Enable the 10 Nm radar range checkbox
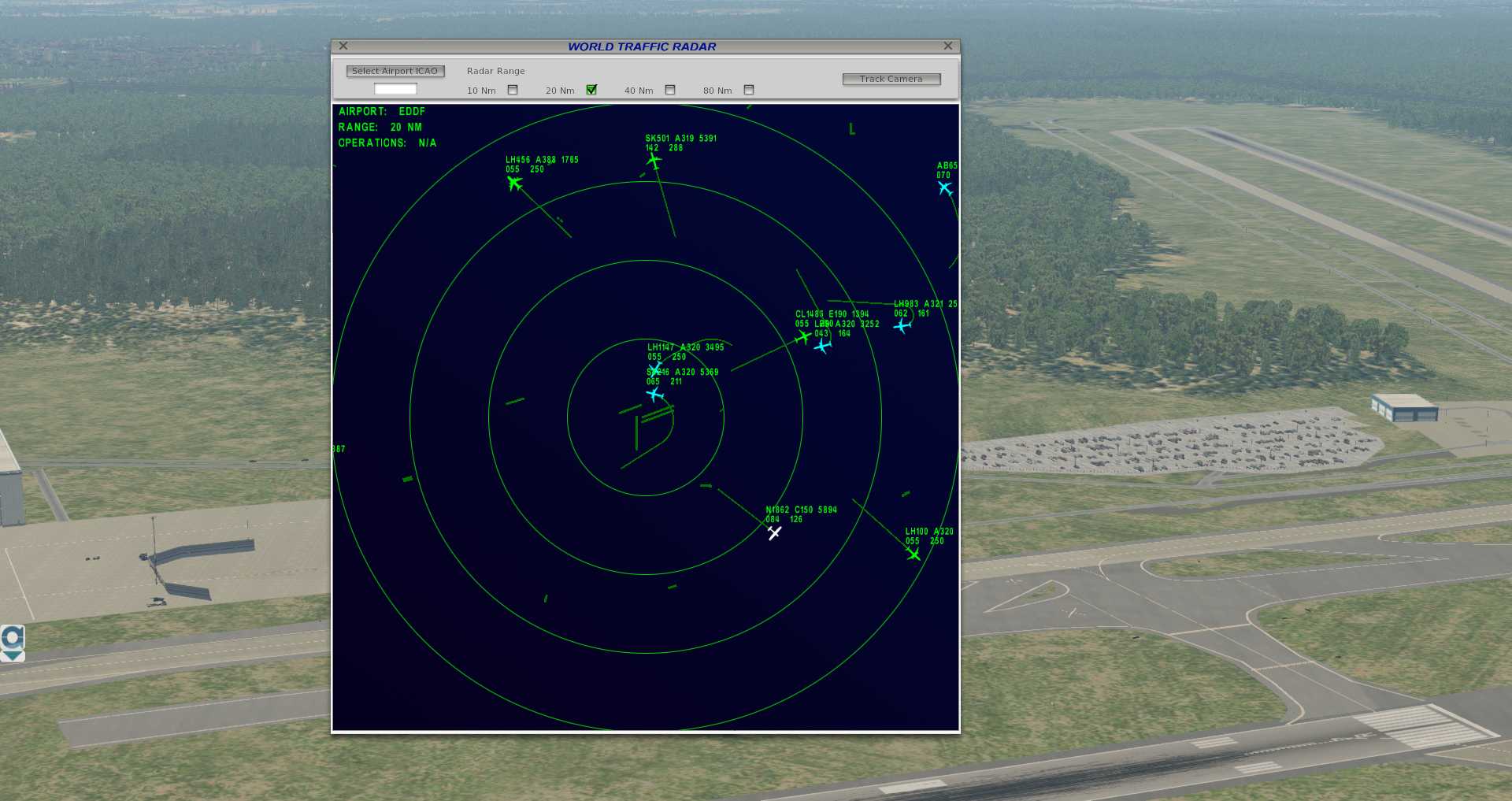The height and width of the screenshot is (801, 1512). pyautogui.click(x=513, y=90)
